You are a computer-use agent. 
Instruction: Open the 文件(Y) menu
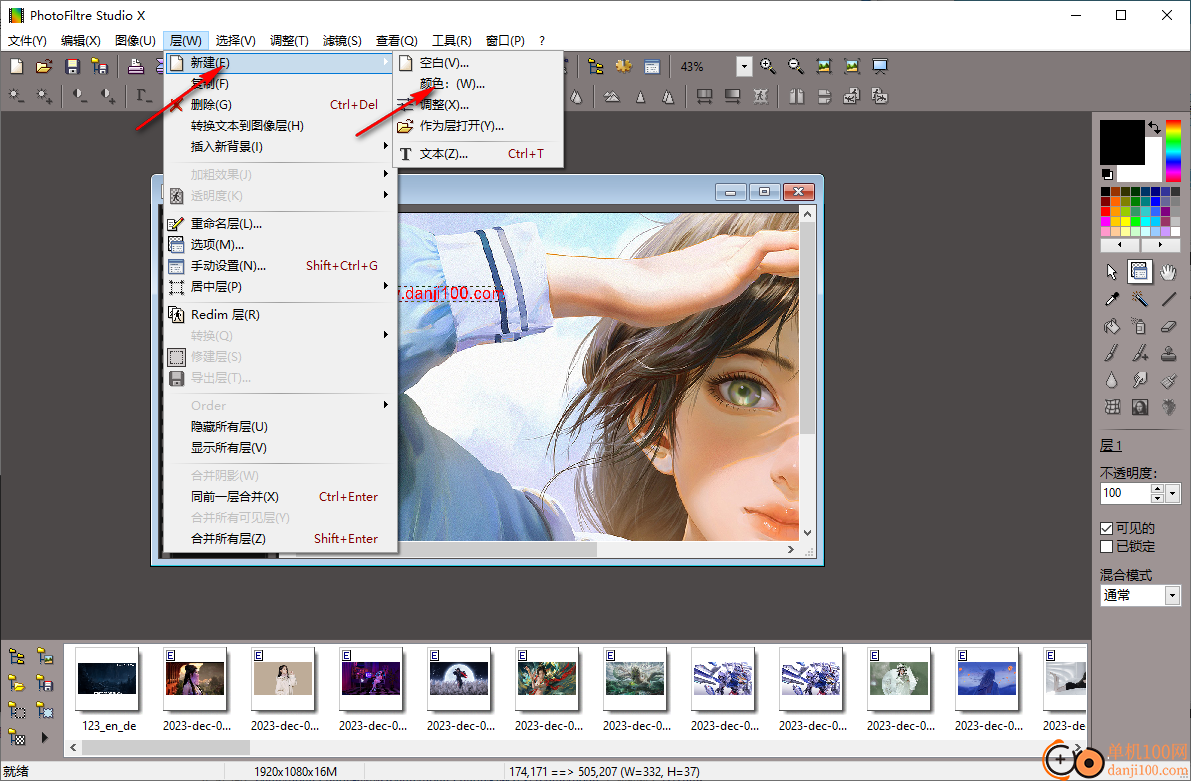coord(27,40)
